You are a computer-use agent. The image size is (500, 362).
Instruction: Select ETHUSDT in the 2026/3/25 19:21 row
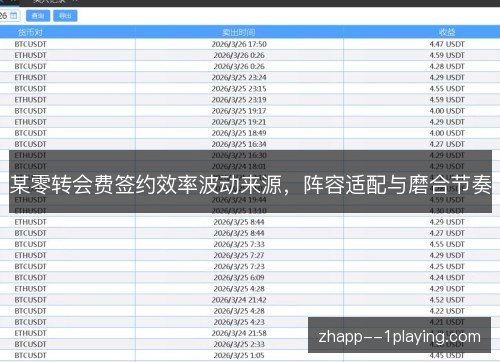click(30, 122)
